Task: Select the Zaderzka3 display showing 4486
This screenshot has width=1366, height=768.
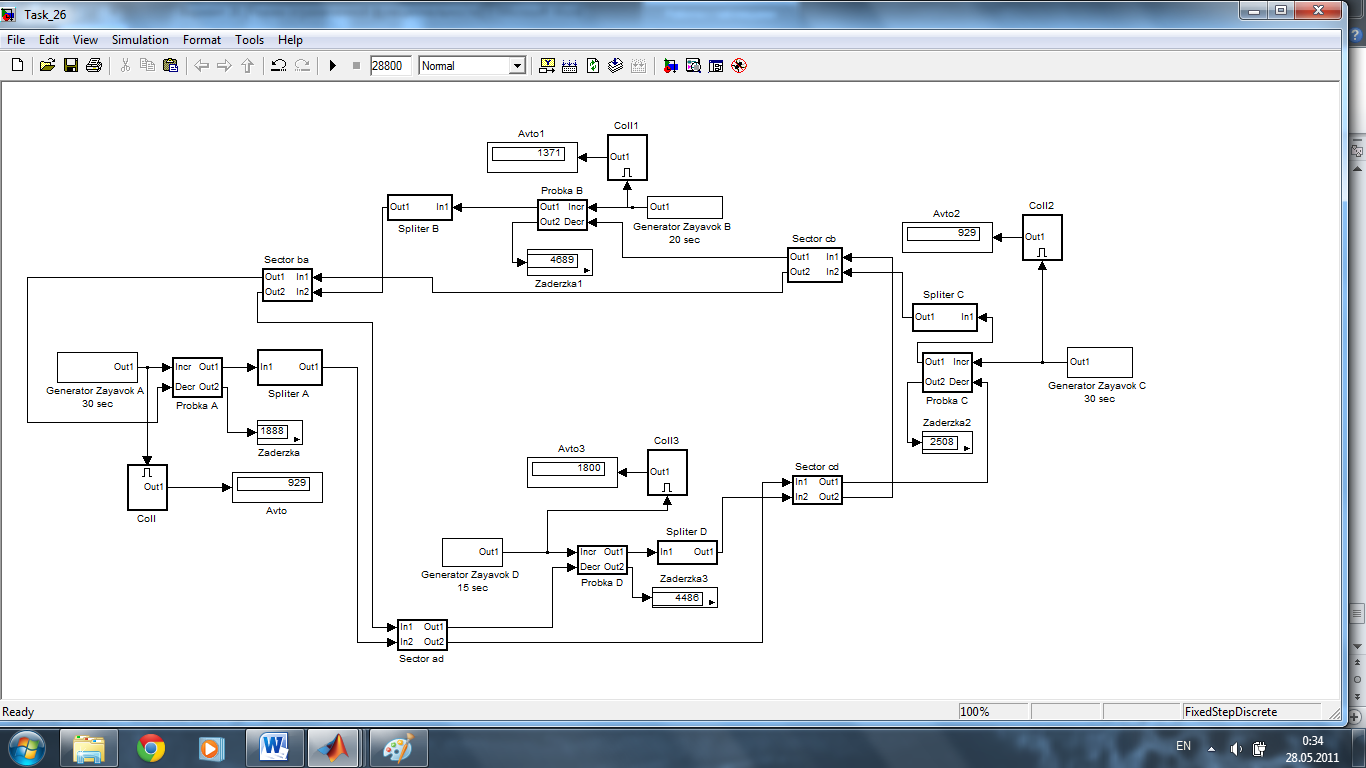Action: [684, 598]
